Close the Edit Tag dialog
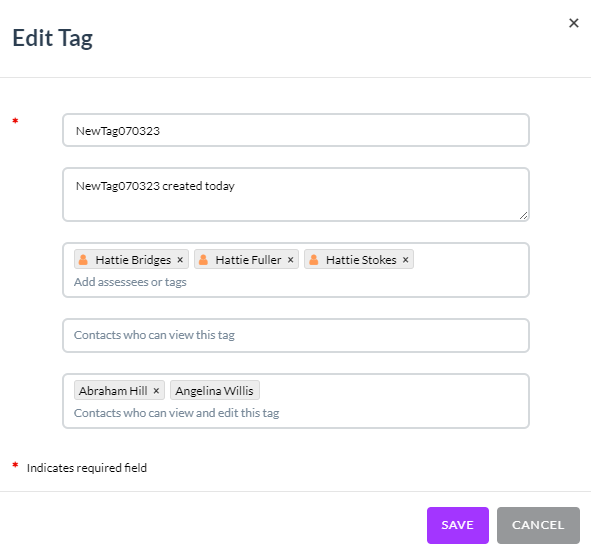This screenshot has width=591, height=554. pyautogui.click(x=573, y=23)
